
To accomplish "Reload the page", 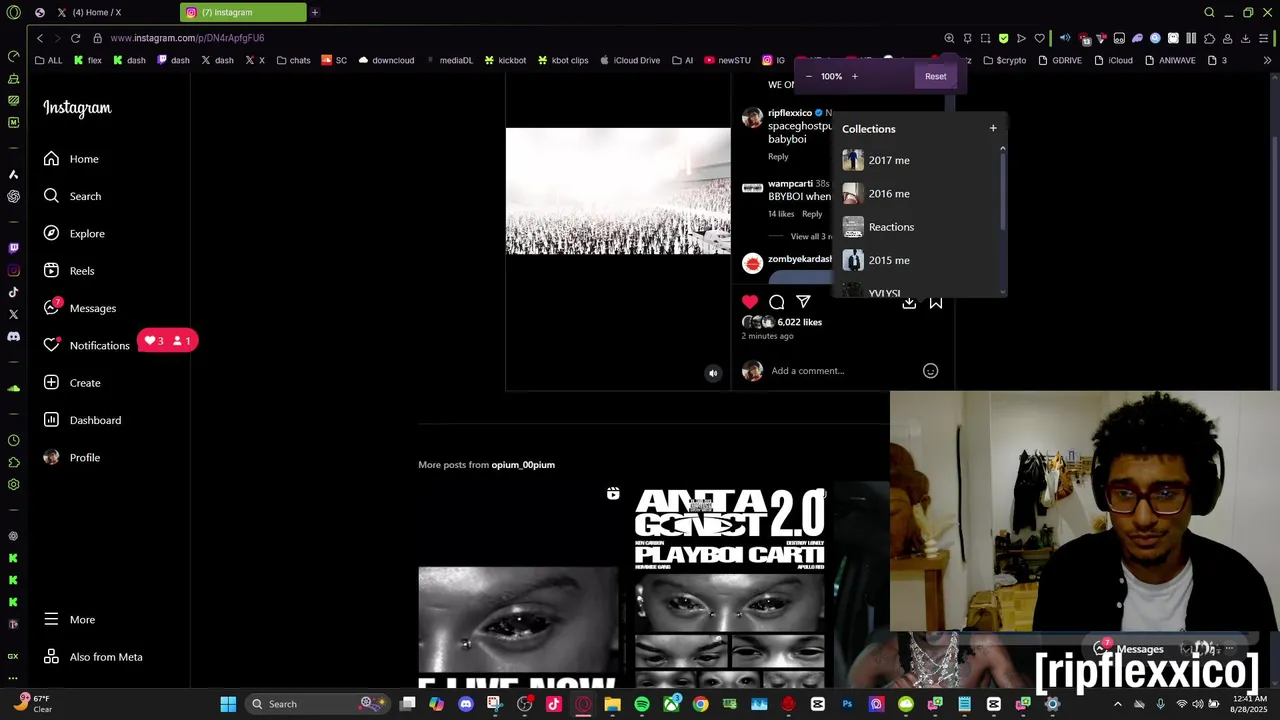I will click(x=75, y=38).
